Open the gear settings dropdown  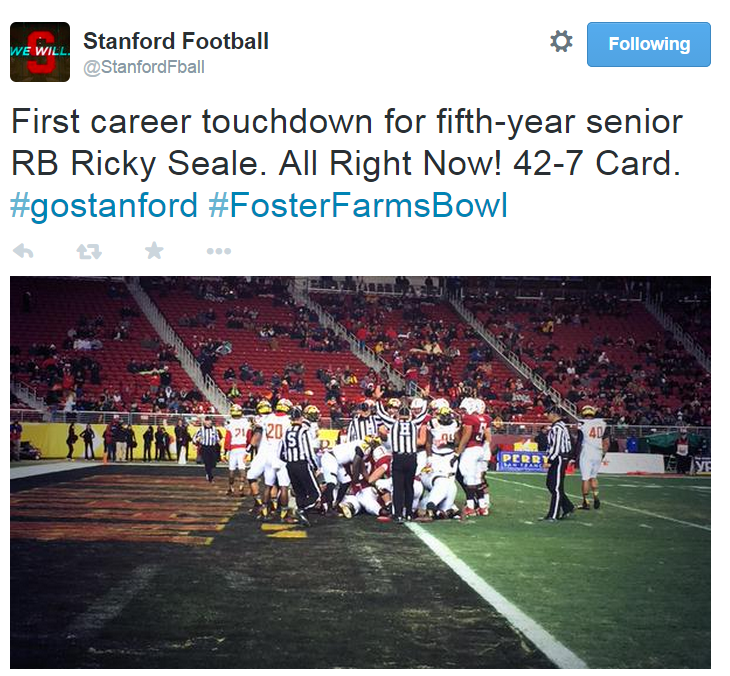click(561, 42)
